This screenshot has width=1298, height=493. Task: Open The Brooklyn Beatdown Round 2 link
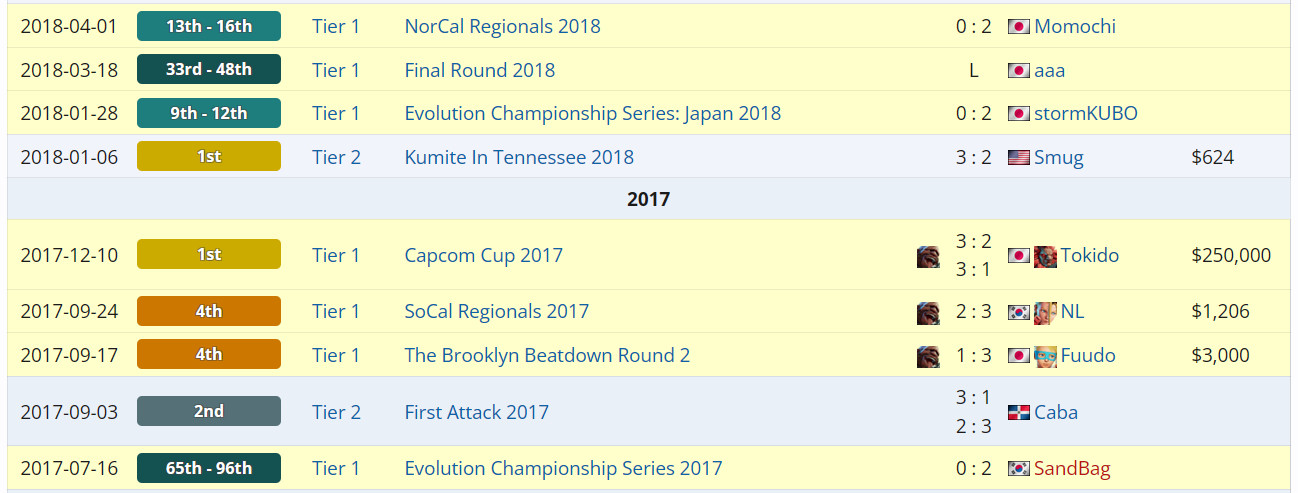point(547,355)
